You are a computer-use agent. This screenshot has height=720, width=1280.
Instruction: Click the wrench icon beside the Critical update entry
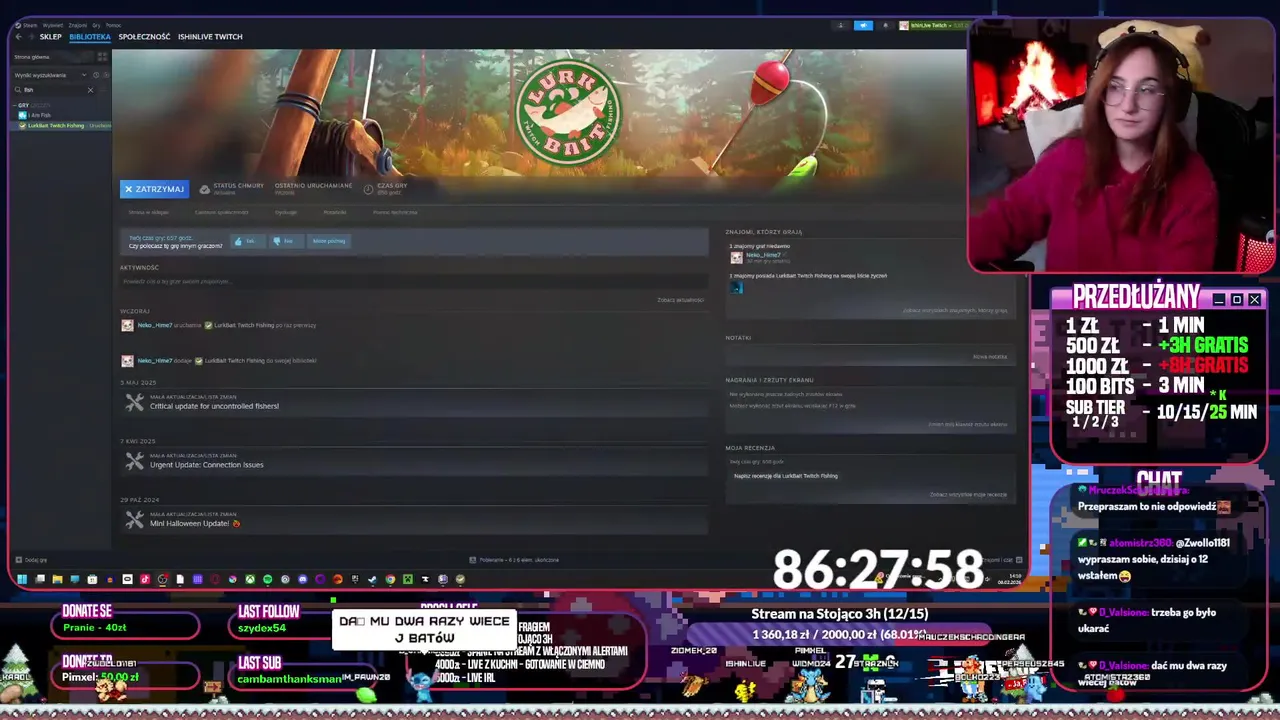click(x=135, y=403)
